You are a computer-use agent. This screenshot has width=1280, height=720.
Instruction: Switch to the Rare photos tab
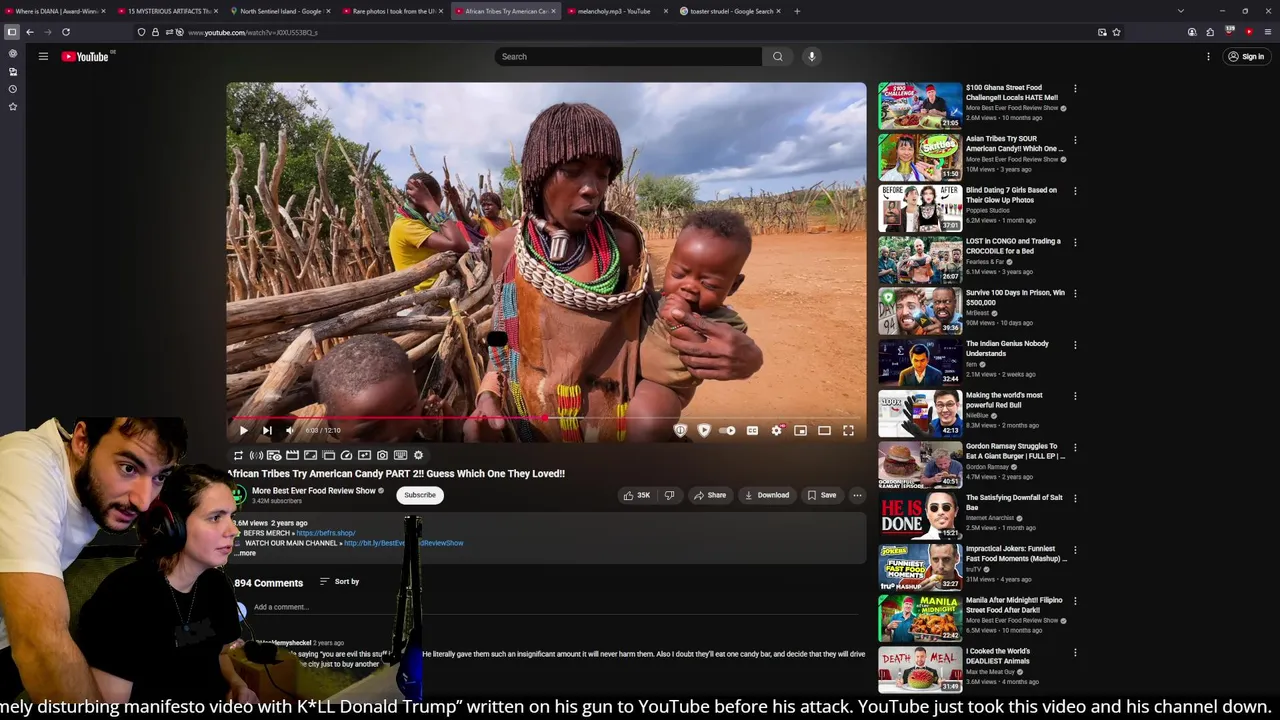[394, 11]
